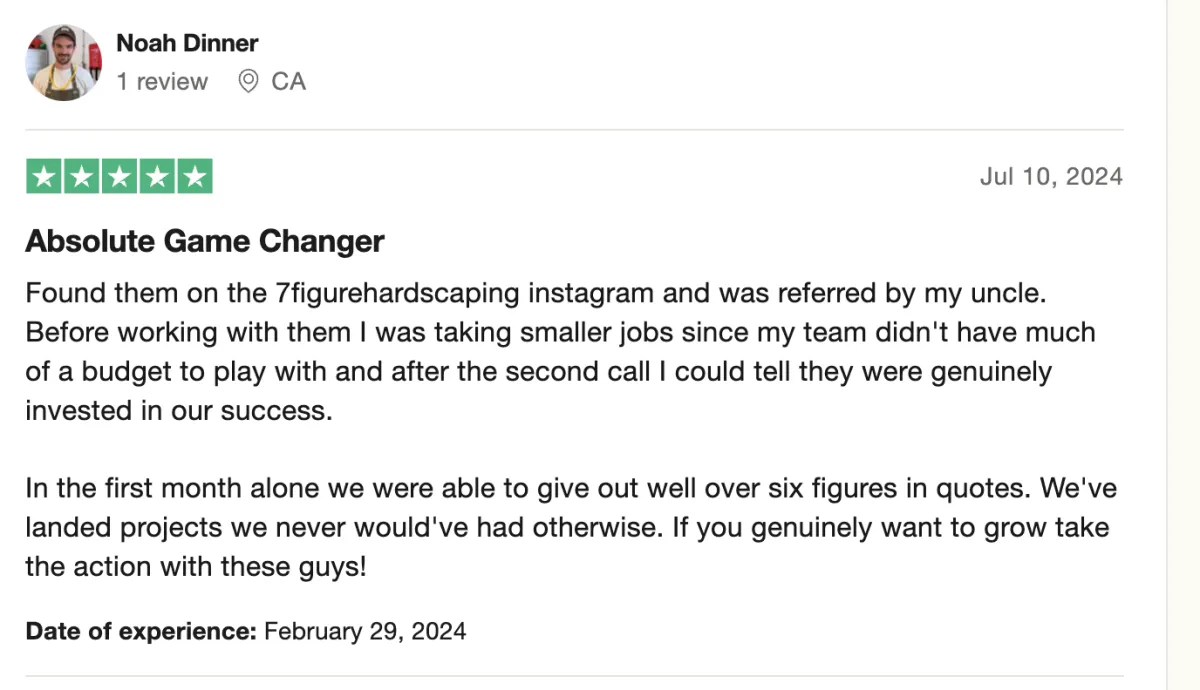
Task: Click the phrase 'invested in our success.'
Action: 178,411
